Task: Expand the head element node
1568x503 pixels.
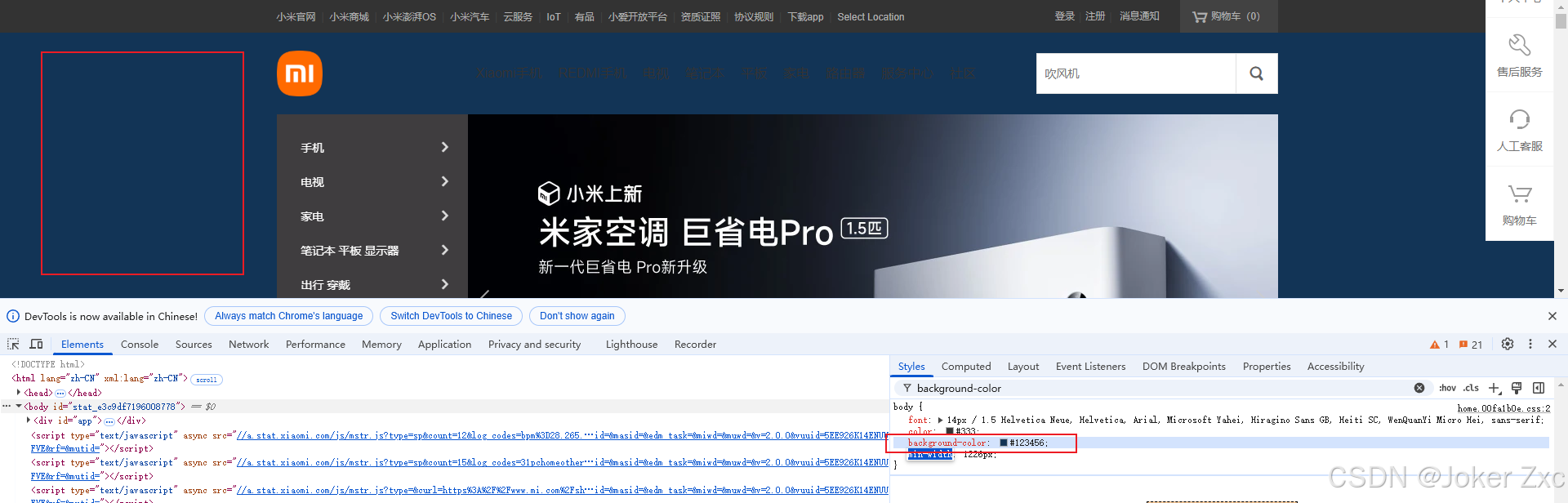Action: [19, 392]
